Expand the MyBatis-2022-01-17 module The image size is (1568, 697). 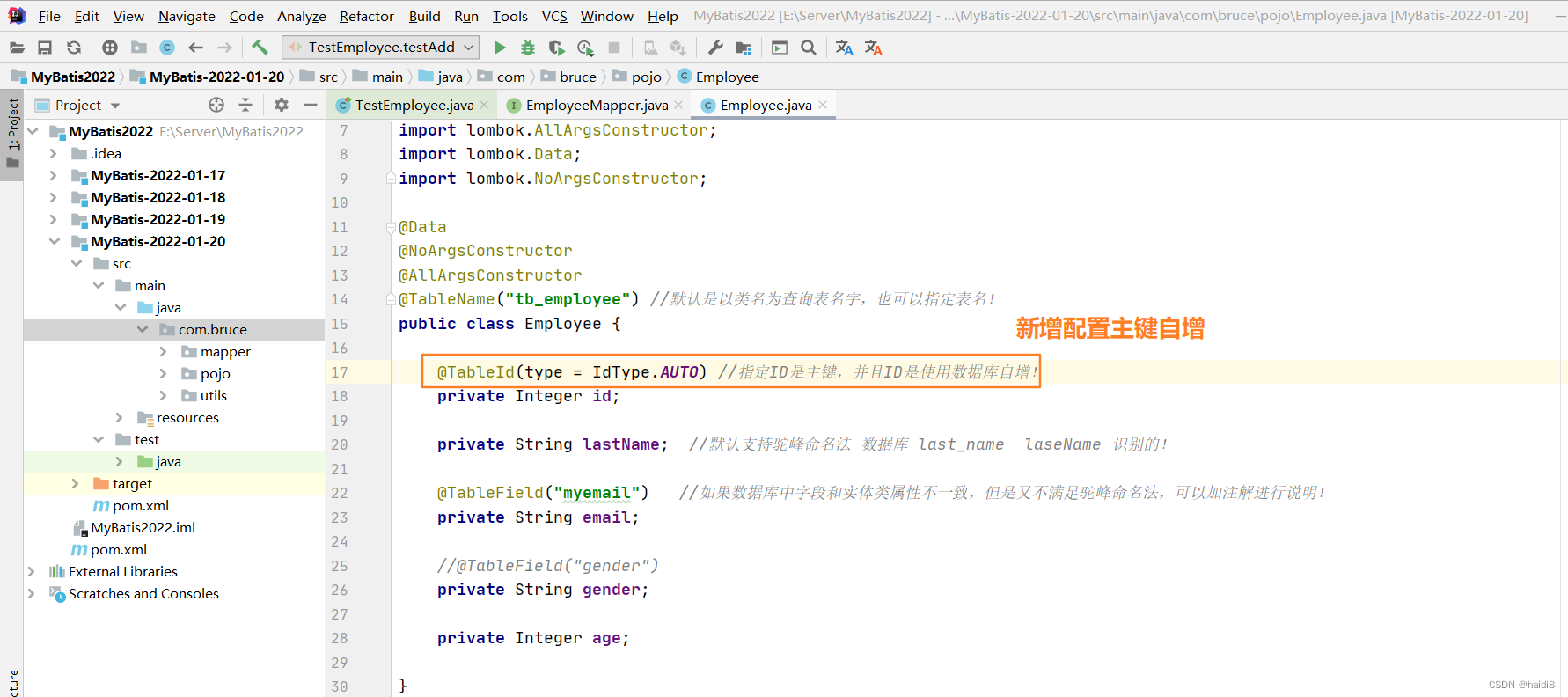[53, 175]
